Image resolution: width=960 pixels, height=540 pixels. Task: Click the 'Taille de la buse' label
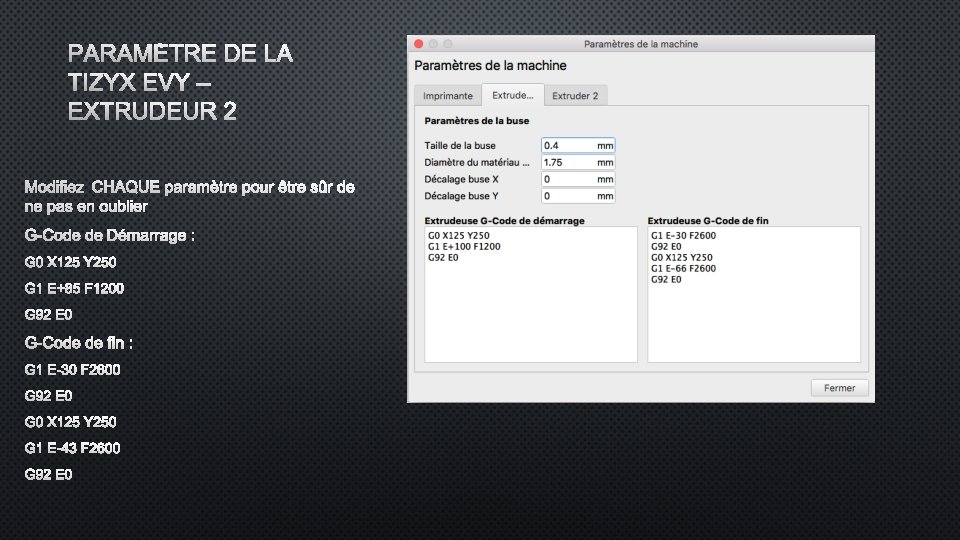[x=460, y=145]
